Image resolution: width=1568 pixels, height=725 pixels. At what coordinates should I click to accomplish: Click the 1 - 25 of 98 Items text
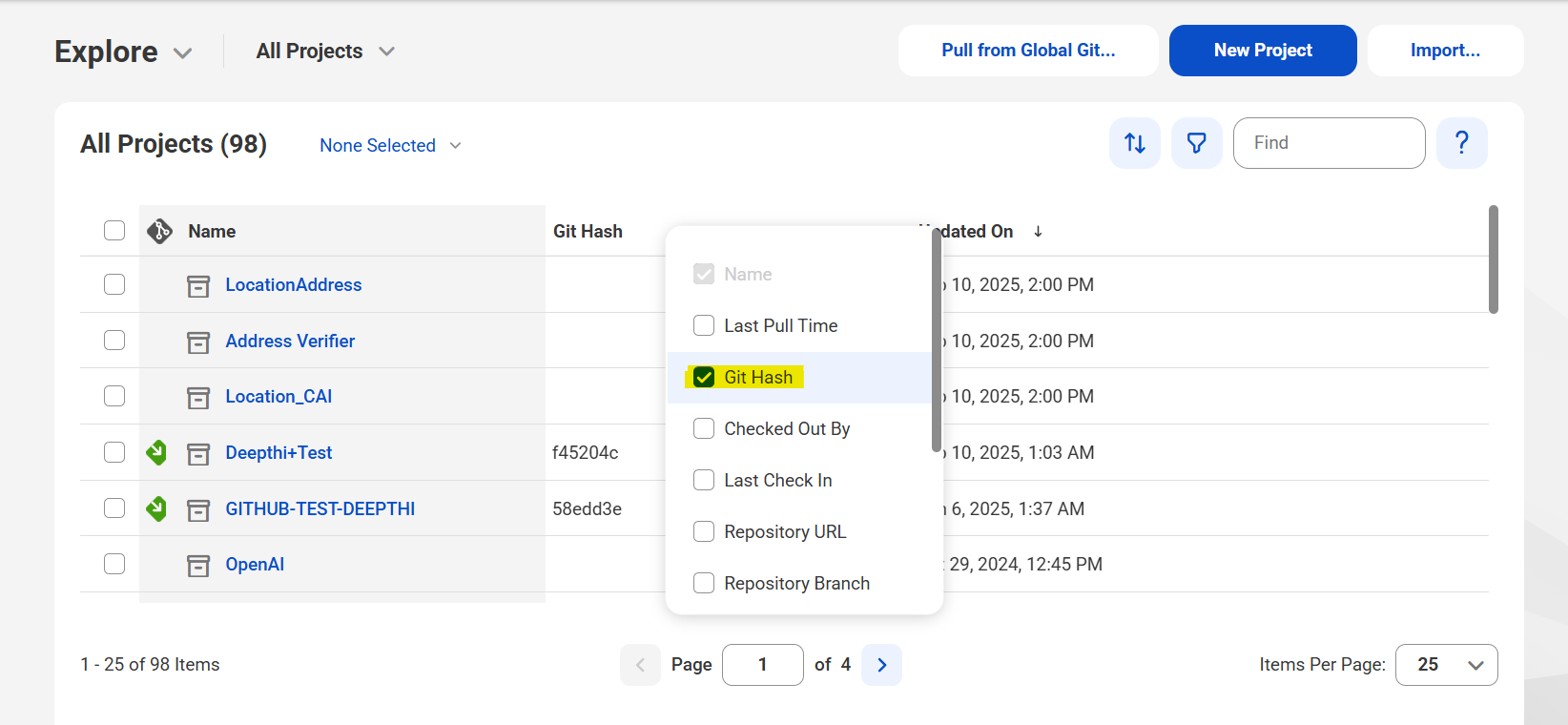(x=150, y=665)
